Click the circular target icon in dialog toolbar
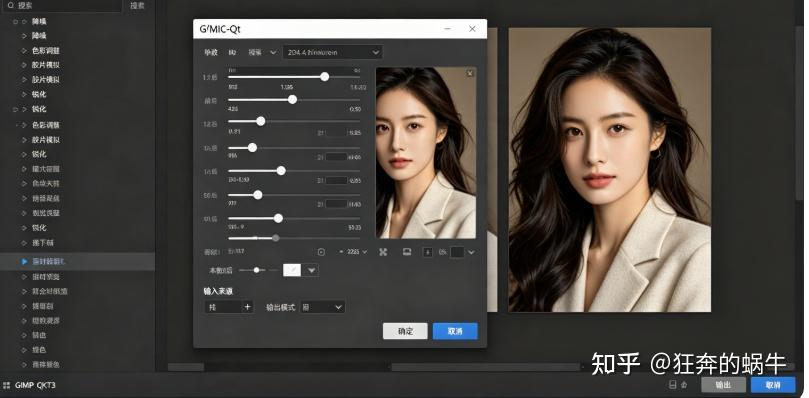Viewport: 809px width, 398px height. (321, 252)
